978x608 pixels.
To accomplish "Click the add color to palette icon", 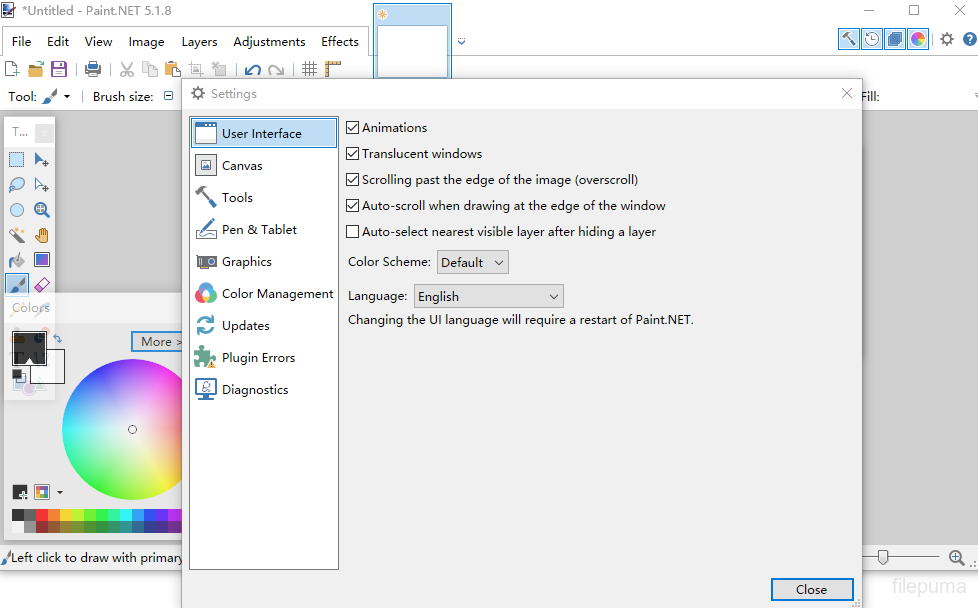I will 20,493.
